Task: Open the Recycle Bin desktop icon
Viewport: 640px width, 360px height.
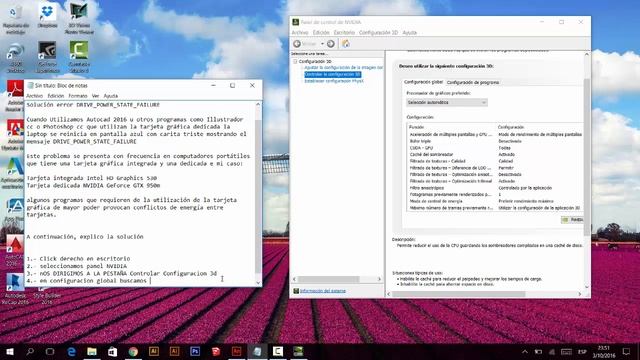Action: [x=16, y=19]
